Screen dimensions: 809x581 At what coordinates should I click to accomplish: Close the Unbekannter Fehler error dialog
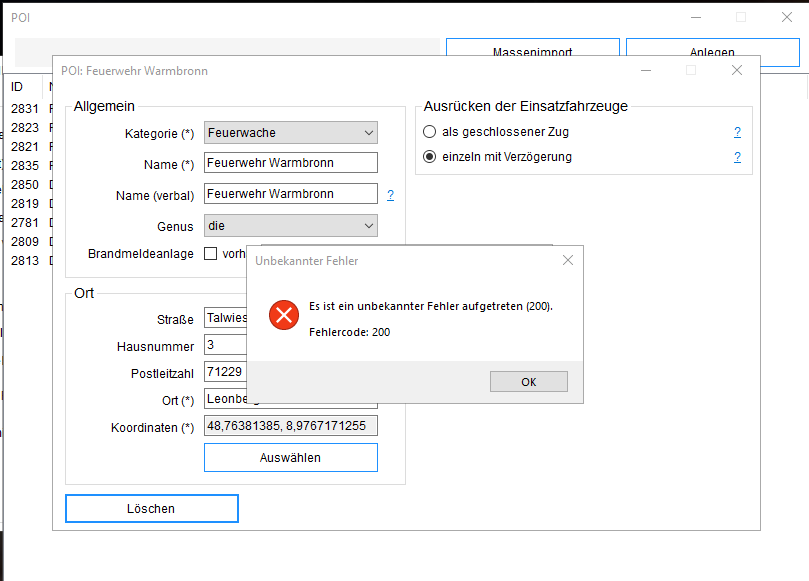[x=568, y=260]
